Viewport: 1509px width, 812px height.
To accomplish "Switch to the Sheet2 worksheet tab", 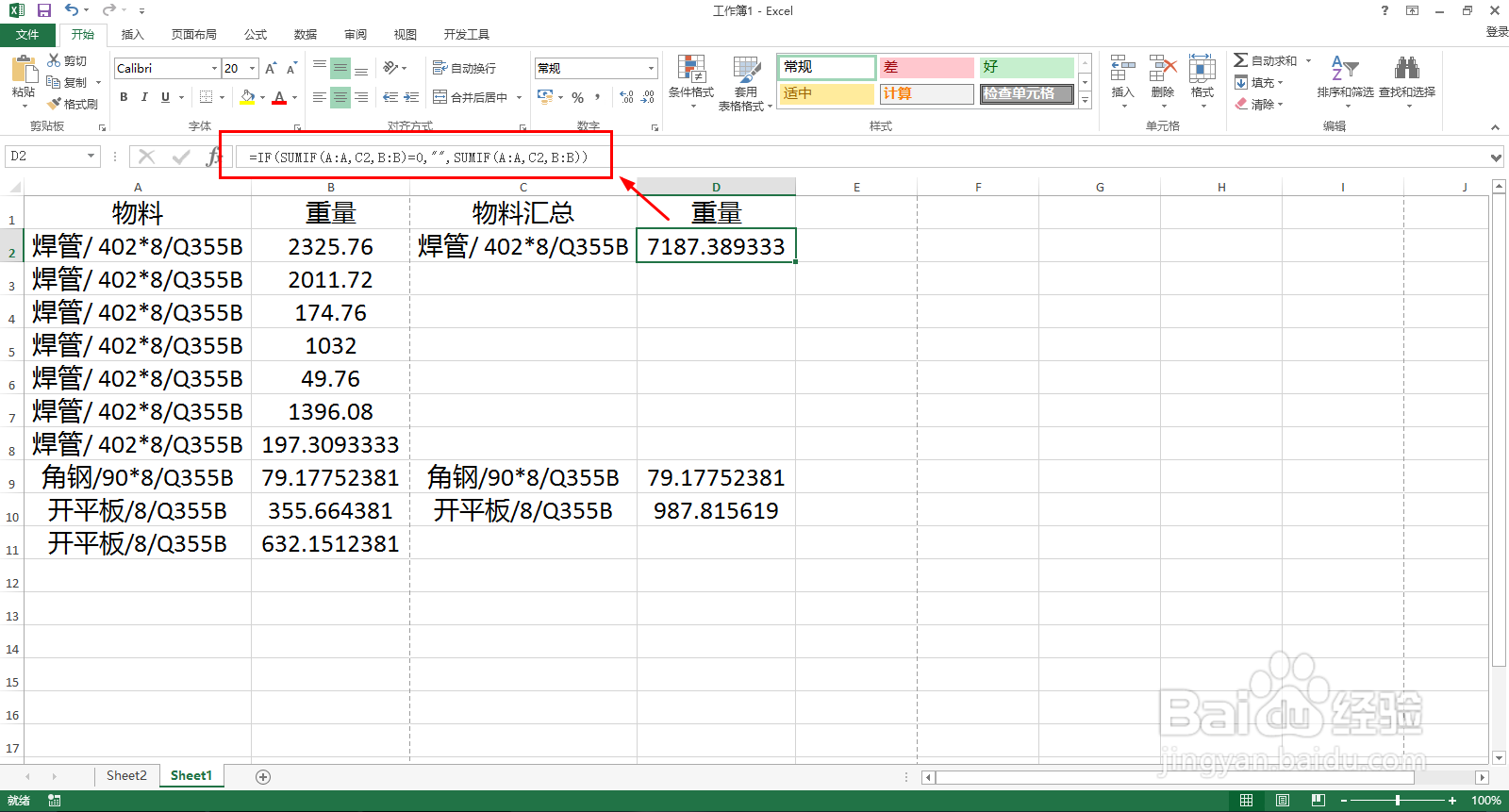I will coord(126,776).
